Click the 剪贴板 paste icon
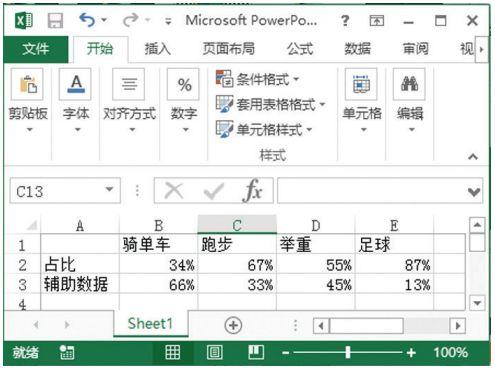495x368 pixels. coord(28,84)
